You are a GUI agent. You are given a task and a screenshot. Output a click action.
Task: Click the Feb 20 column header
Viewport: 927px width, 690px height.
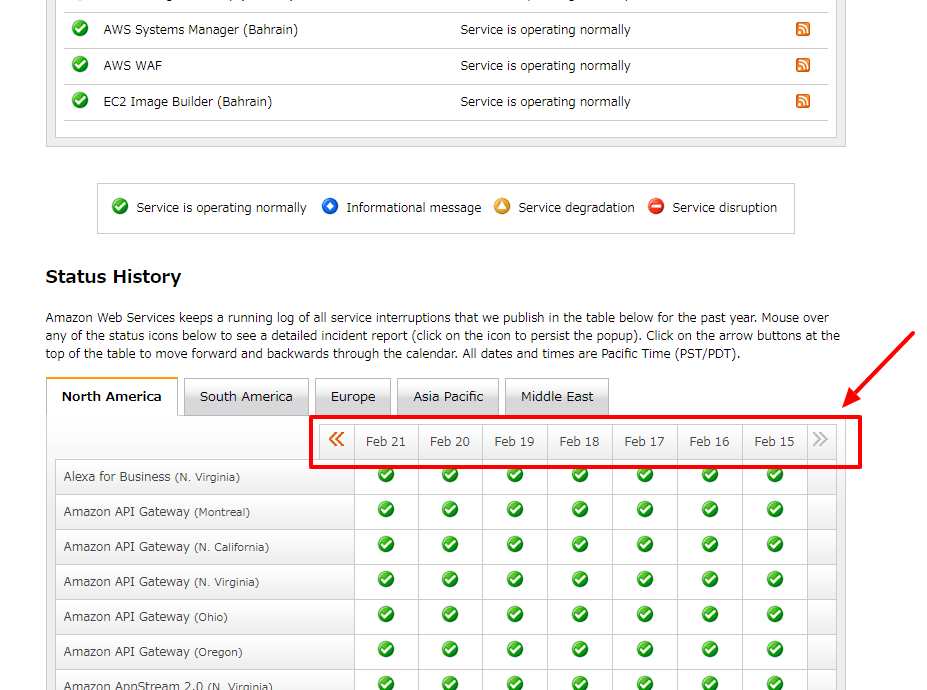point(450,442)
